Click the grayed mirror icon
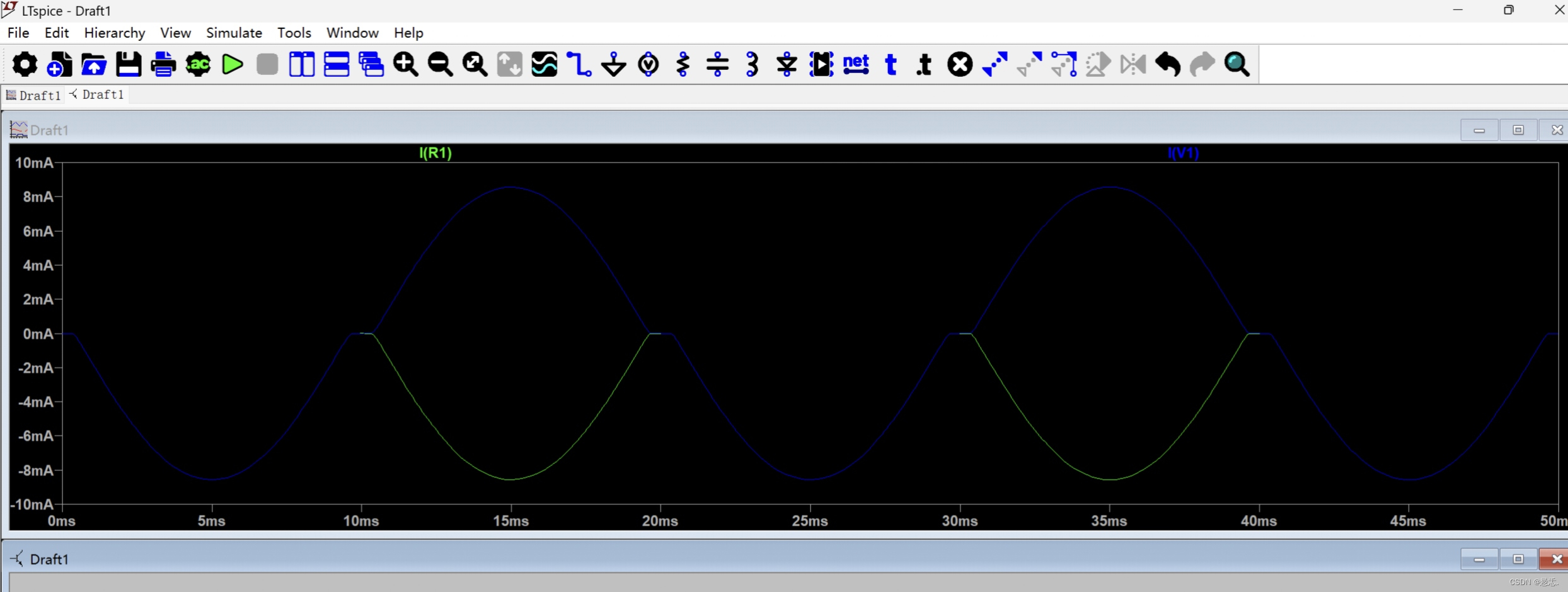 (1133, 64)
